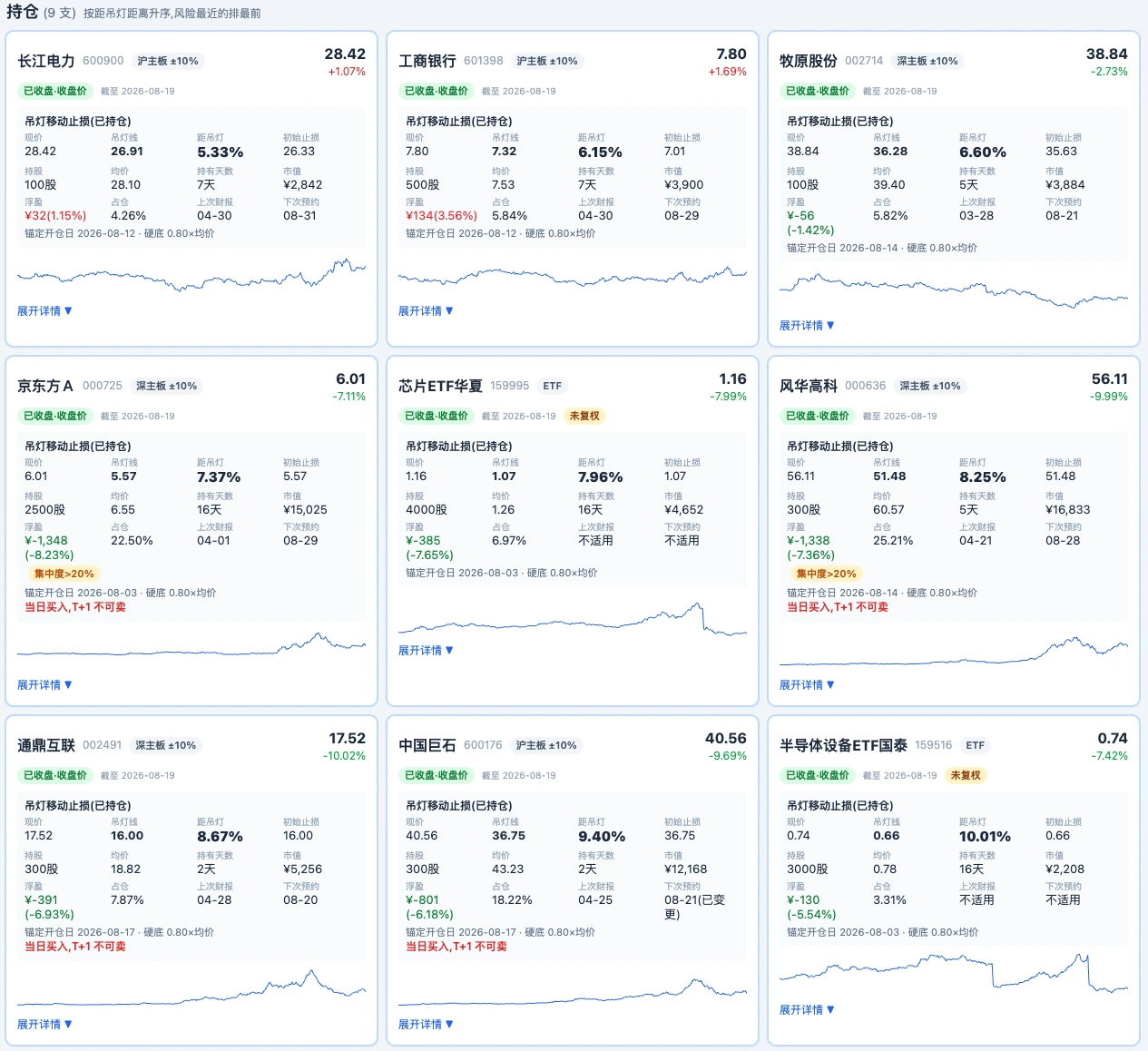Click fund code 159516
Screen dimensions: 1148x1051
coord(934,745)
